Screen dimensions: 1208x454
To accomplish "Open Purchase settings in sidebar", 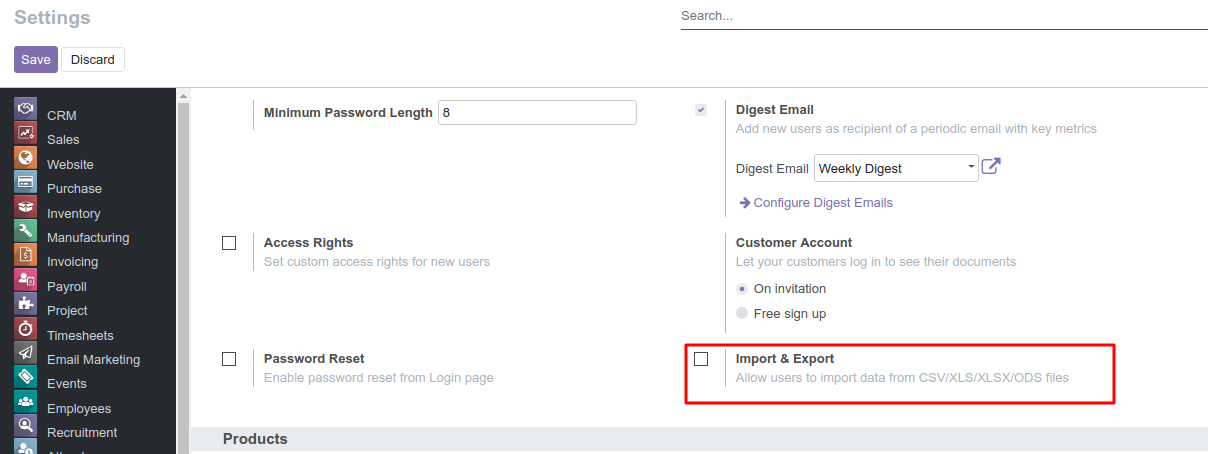I will [74, 189].
